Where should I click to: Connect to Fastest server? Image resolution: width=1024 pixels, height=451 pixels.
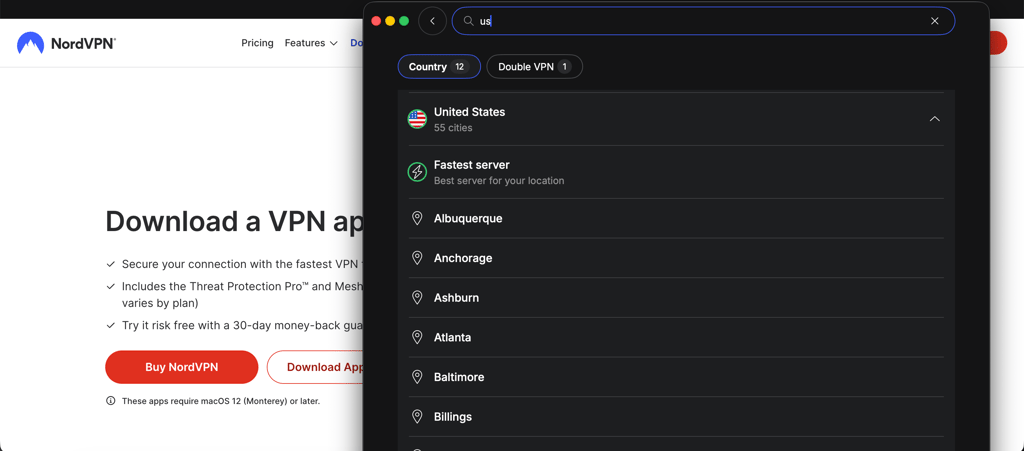coord(676,172)
